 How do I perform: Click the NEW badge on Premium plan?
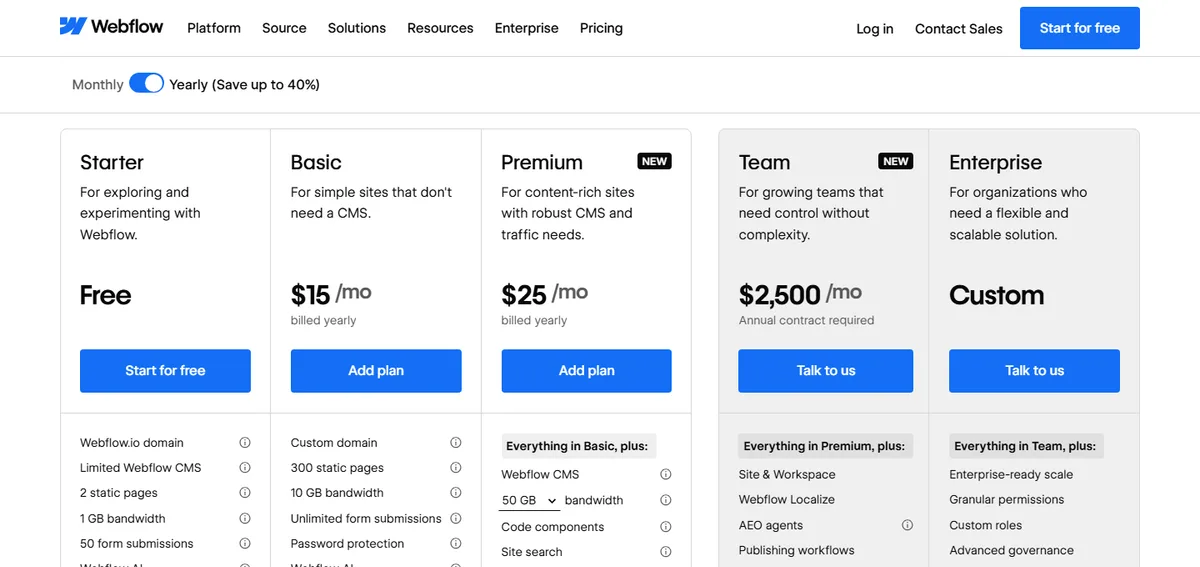click(x=655, y=161)
